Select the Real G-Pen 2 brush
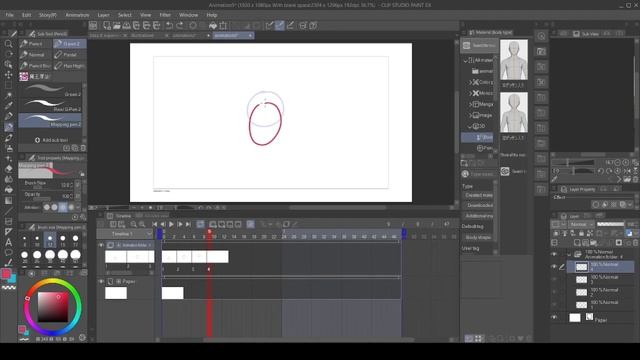This screenshot has height=360, width=640. pyautogui.click(x=50, y=105)
